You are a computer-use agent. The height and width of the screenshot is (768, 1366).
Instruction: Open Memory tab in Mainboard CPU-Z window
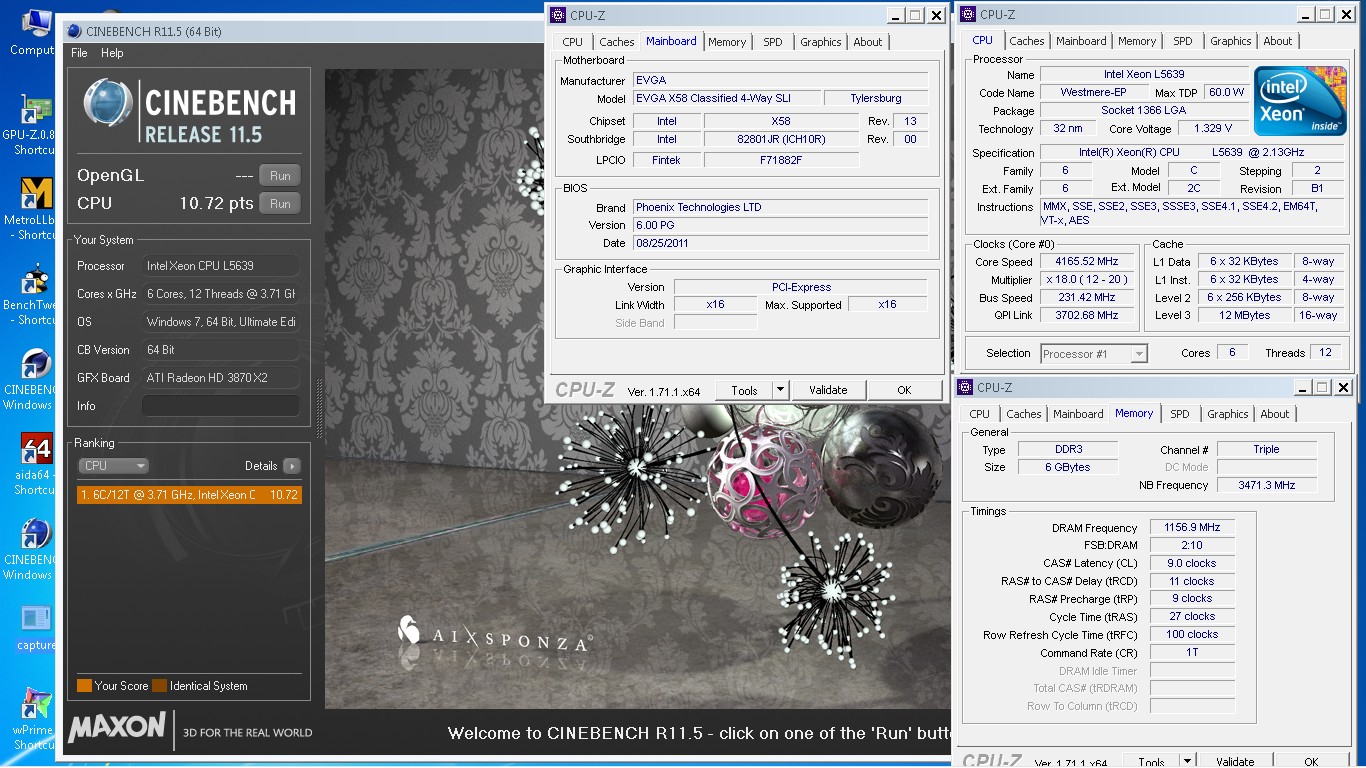click(x=727, y=42)
